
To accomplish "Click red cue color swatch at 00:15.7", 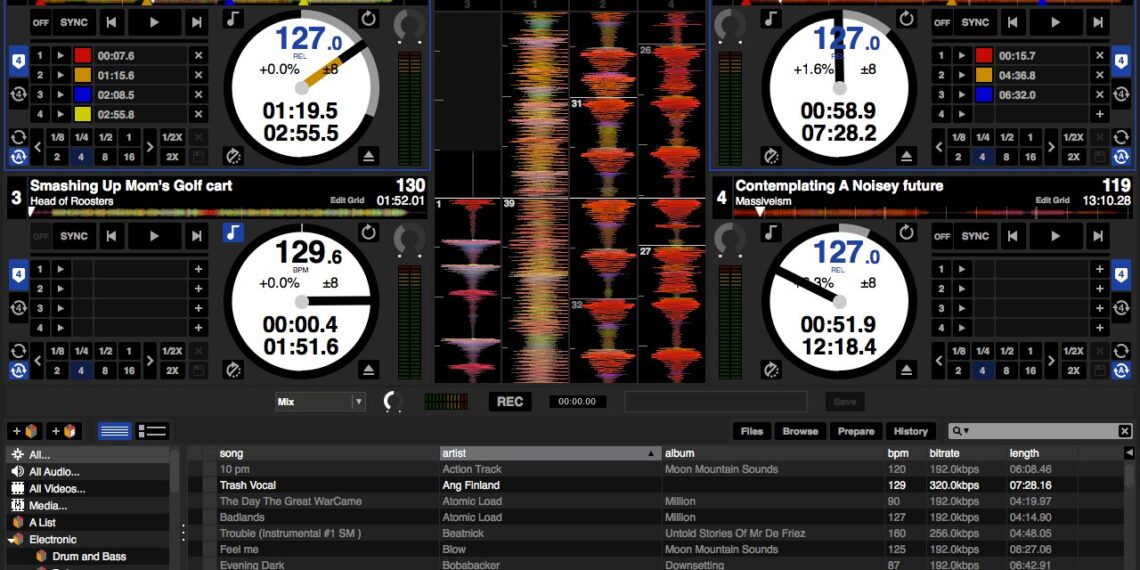I will (983, 56).
